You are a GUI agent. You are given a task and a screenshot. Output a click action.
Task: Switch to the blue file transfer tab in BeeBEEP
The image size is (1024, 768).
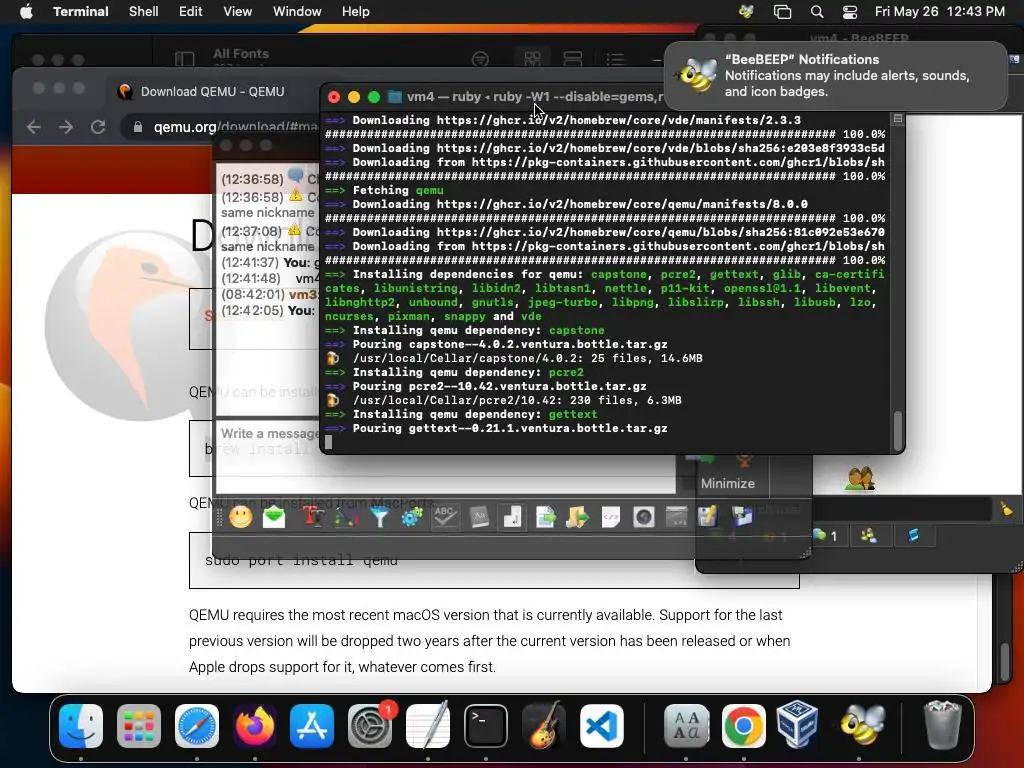tap(913, 536)
